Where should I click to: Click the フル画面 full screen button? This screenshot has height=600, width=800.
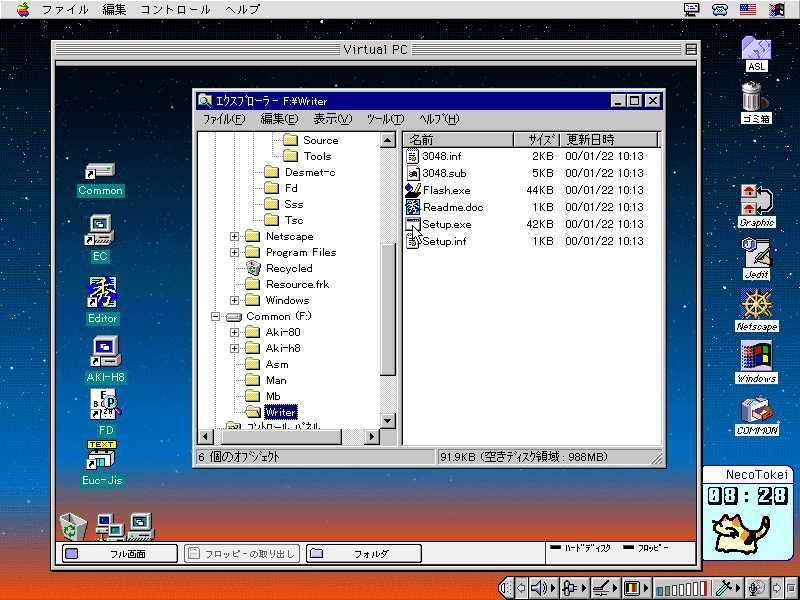click(120, 554)
